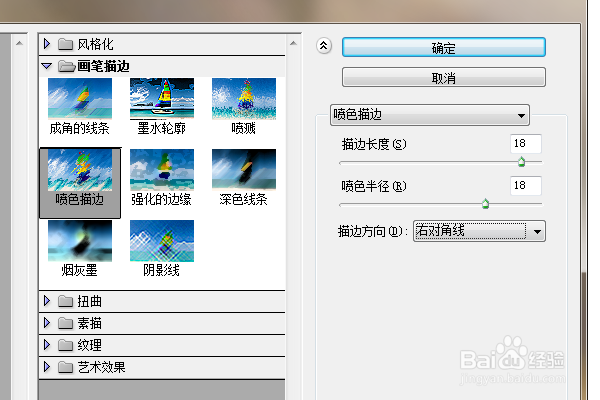600x400 pixels.
Task: Expand the 艺术效果 filter folder
Action: tap(47, 367)
